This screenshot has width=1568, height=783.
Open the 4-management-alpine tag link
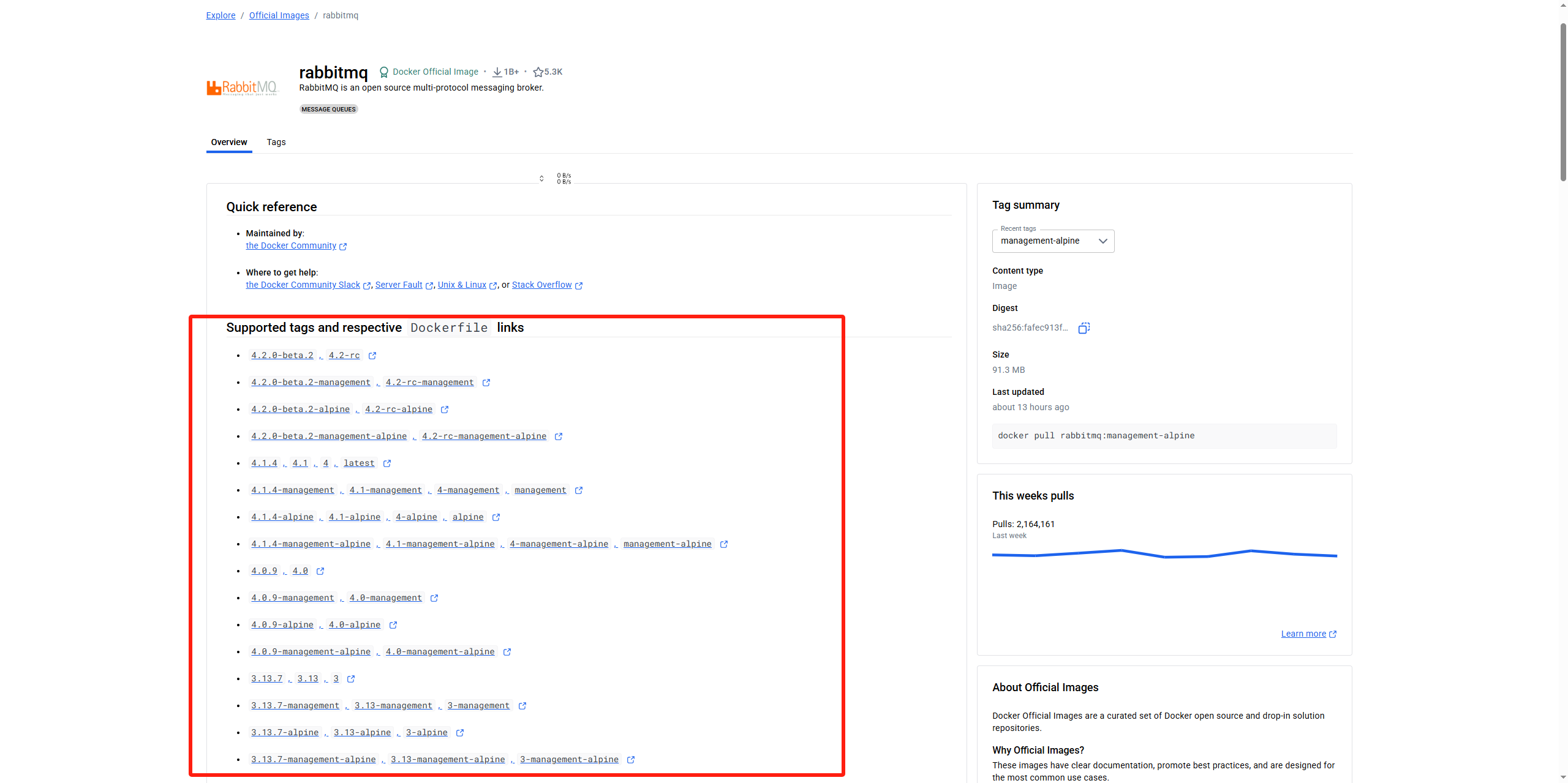pos(559,544)
